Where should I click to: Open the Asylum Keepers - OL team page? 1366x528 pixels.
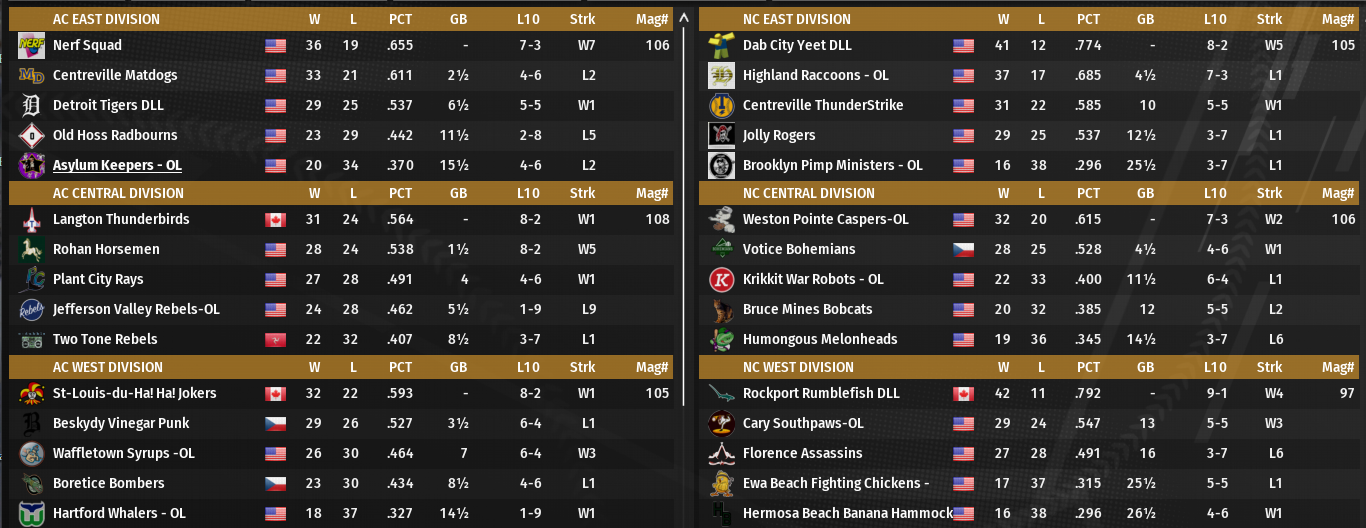tap(117, 165)
